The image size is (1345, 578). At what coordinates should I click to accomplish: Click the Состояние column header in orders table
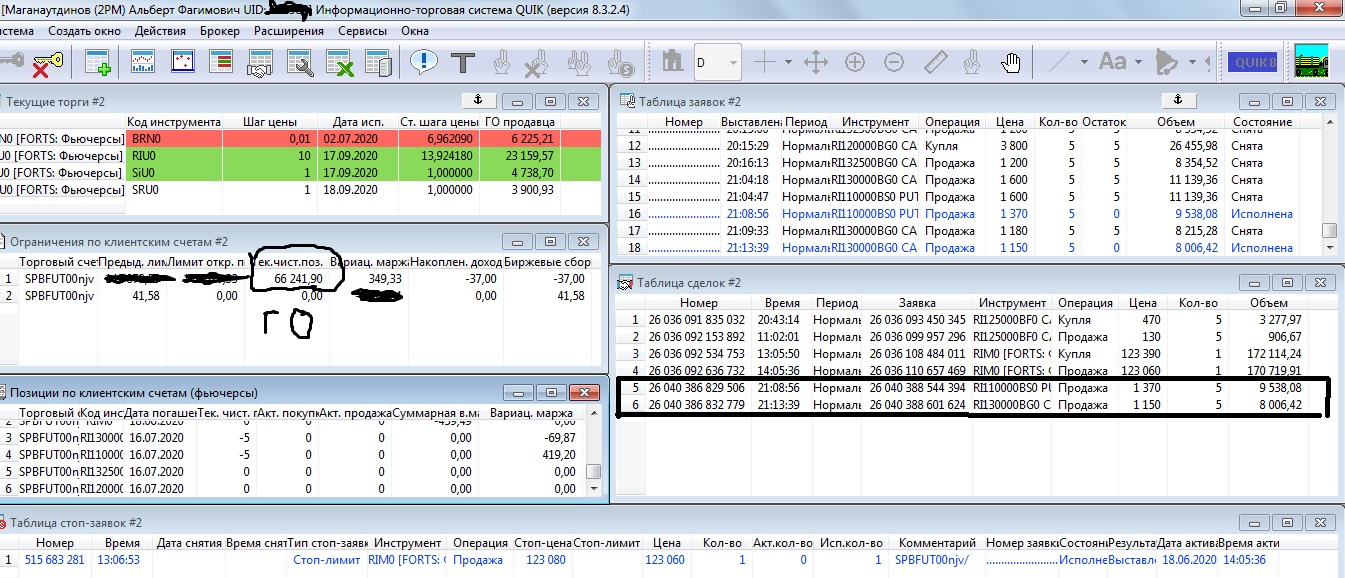click(1261, 122)
